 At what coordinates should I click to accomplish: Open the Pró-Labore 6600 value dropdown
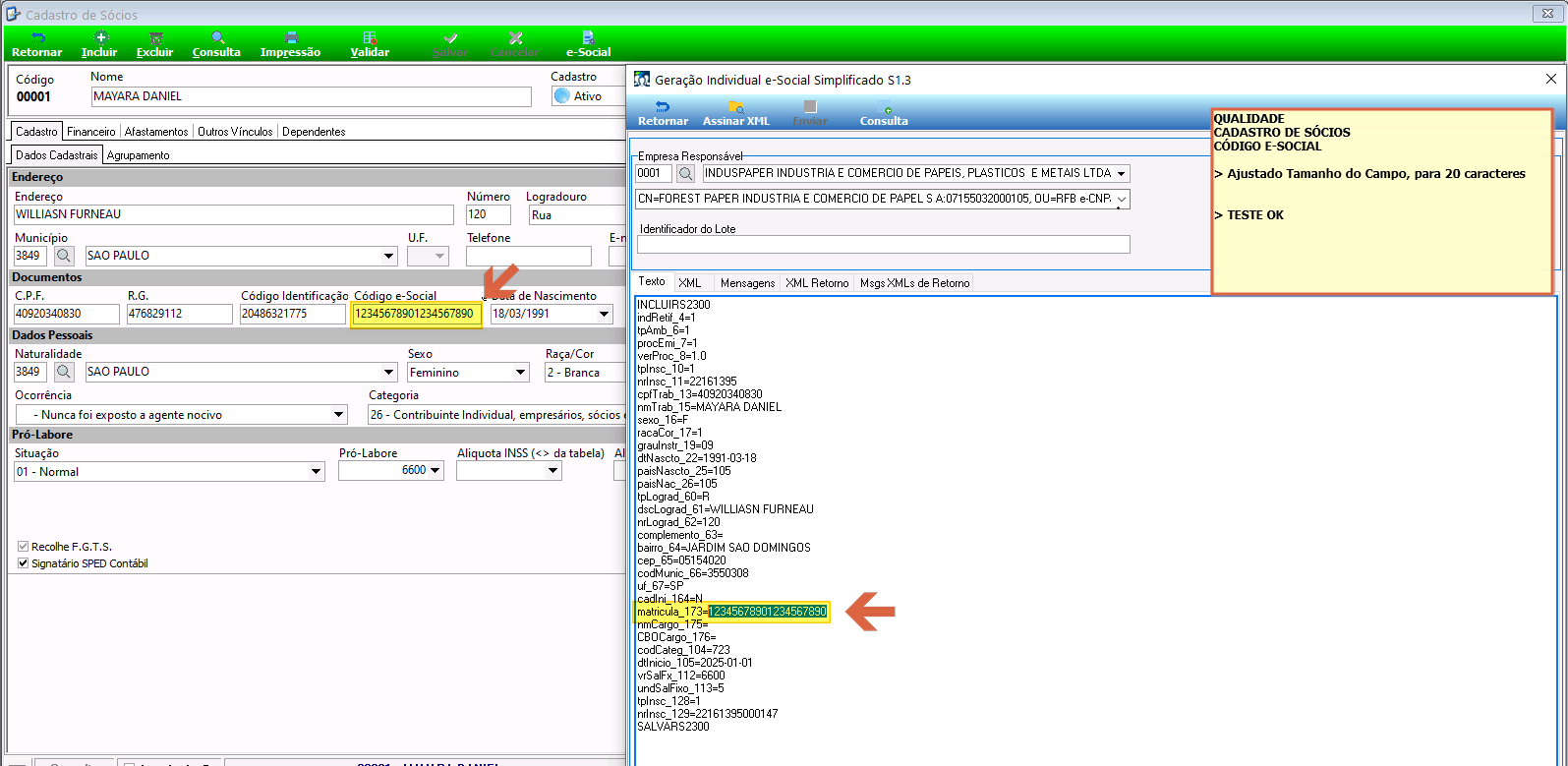click(x=436, y=471)
